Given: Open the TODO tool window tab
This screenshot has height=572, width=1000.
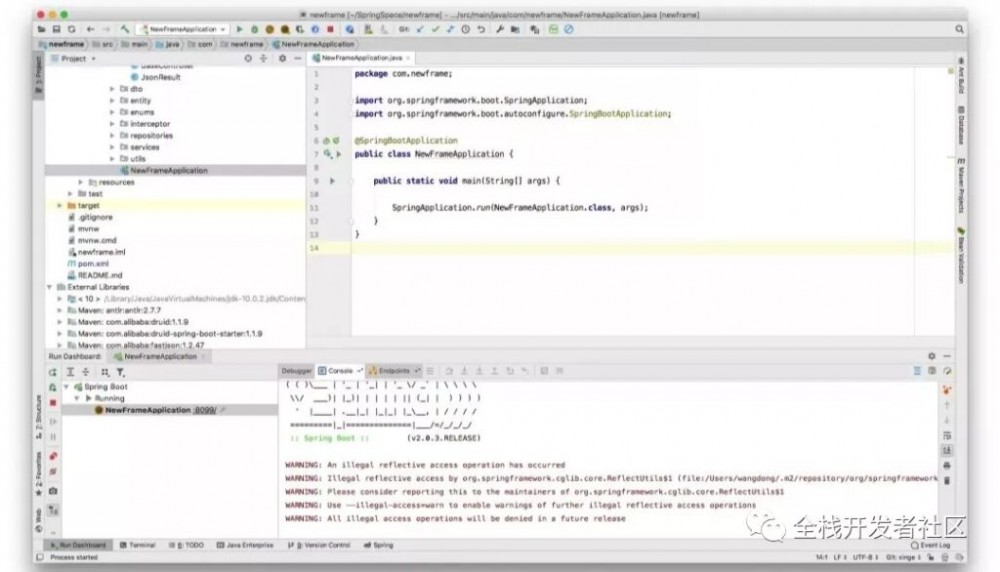Looking at the screenshot, I should click(x=186, y=546).
